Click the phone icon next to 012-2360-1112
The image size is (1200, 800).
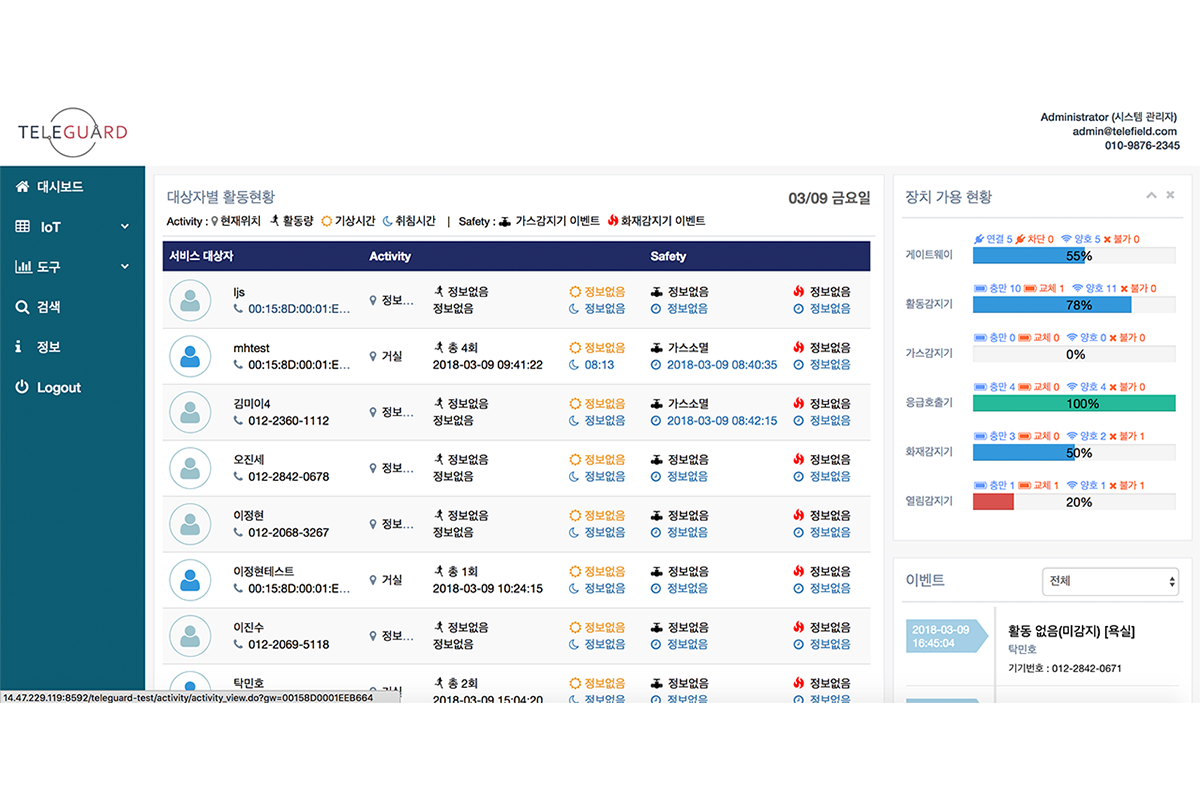[x=238, y=421]
